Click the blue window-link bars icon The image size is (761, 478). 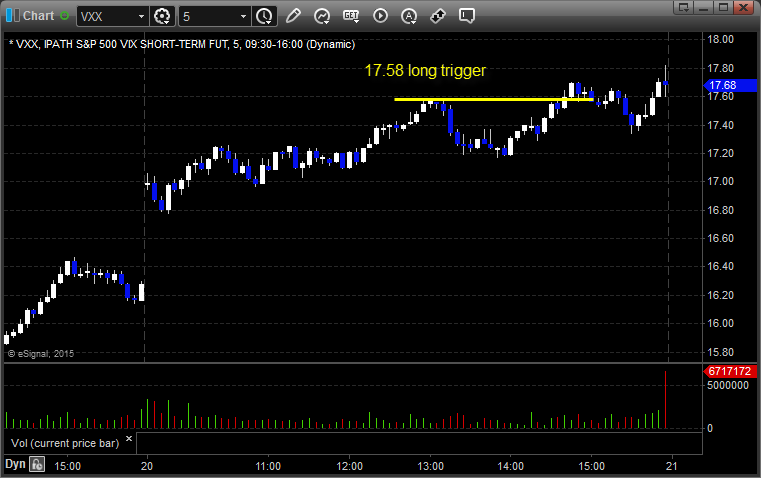point(13,16)
